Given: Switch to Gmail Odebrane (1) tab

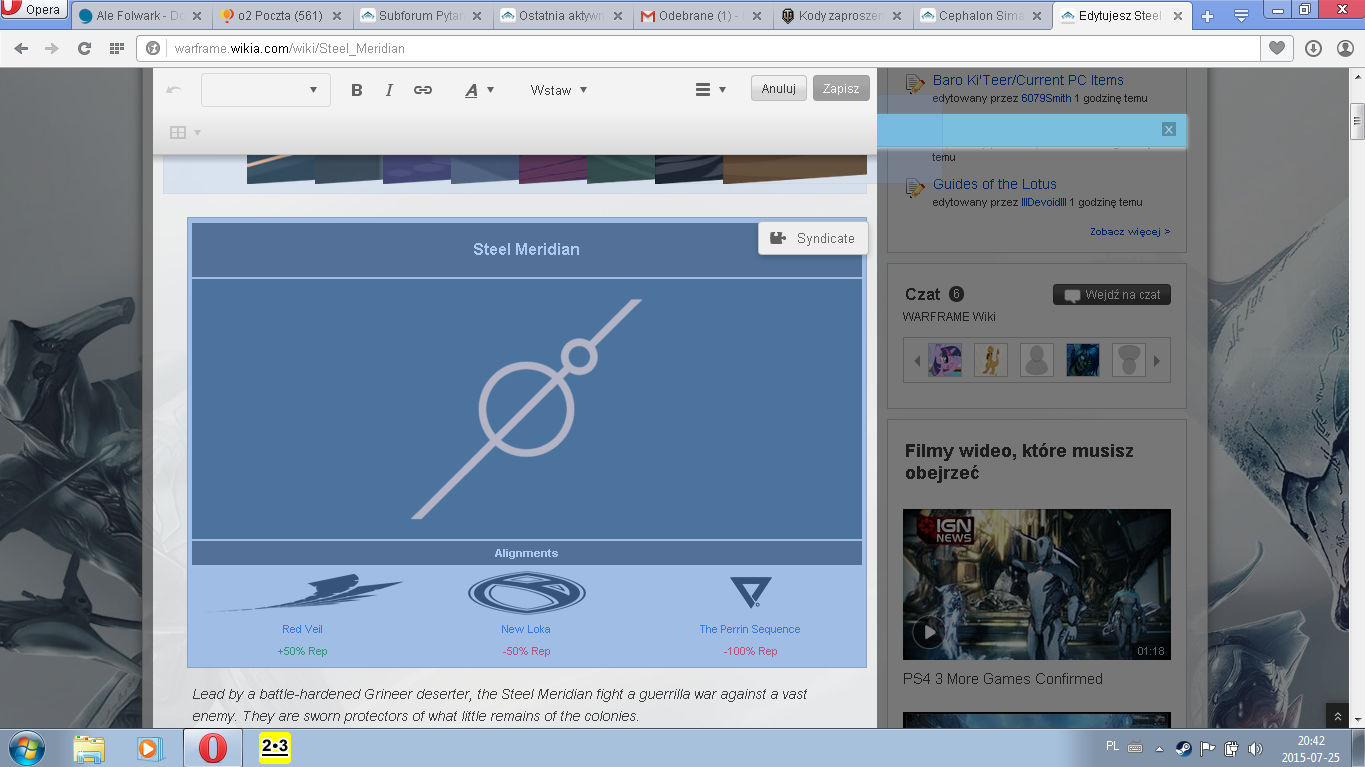Looking at the screenshot, I should pos(700,16).
